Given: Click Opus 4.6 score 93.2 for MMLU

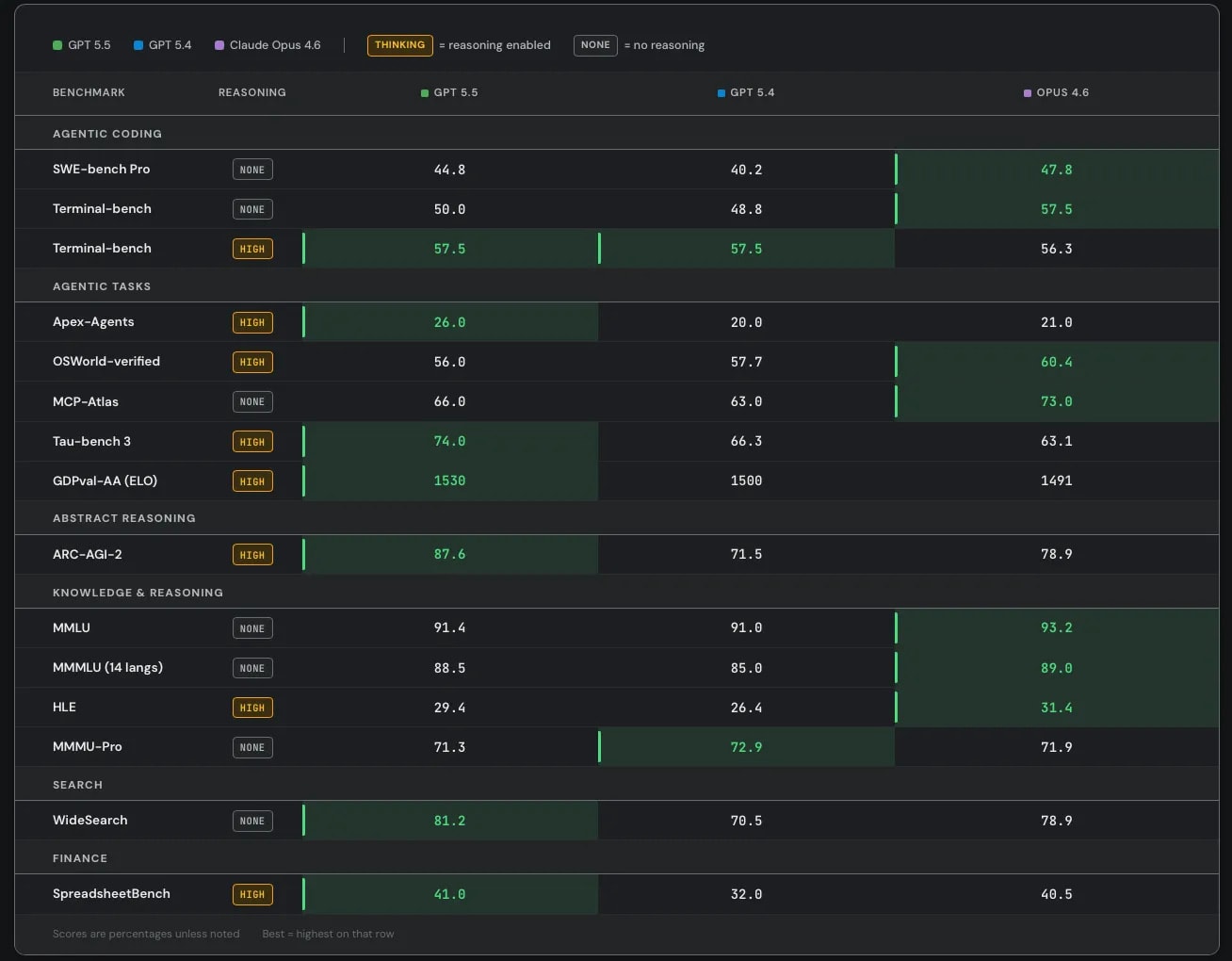Looking at the screenshot, I should click(x=1056, y=627).
